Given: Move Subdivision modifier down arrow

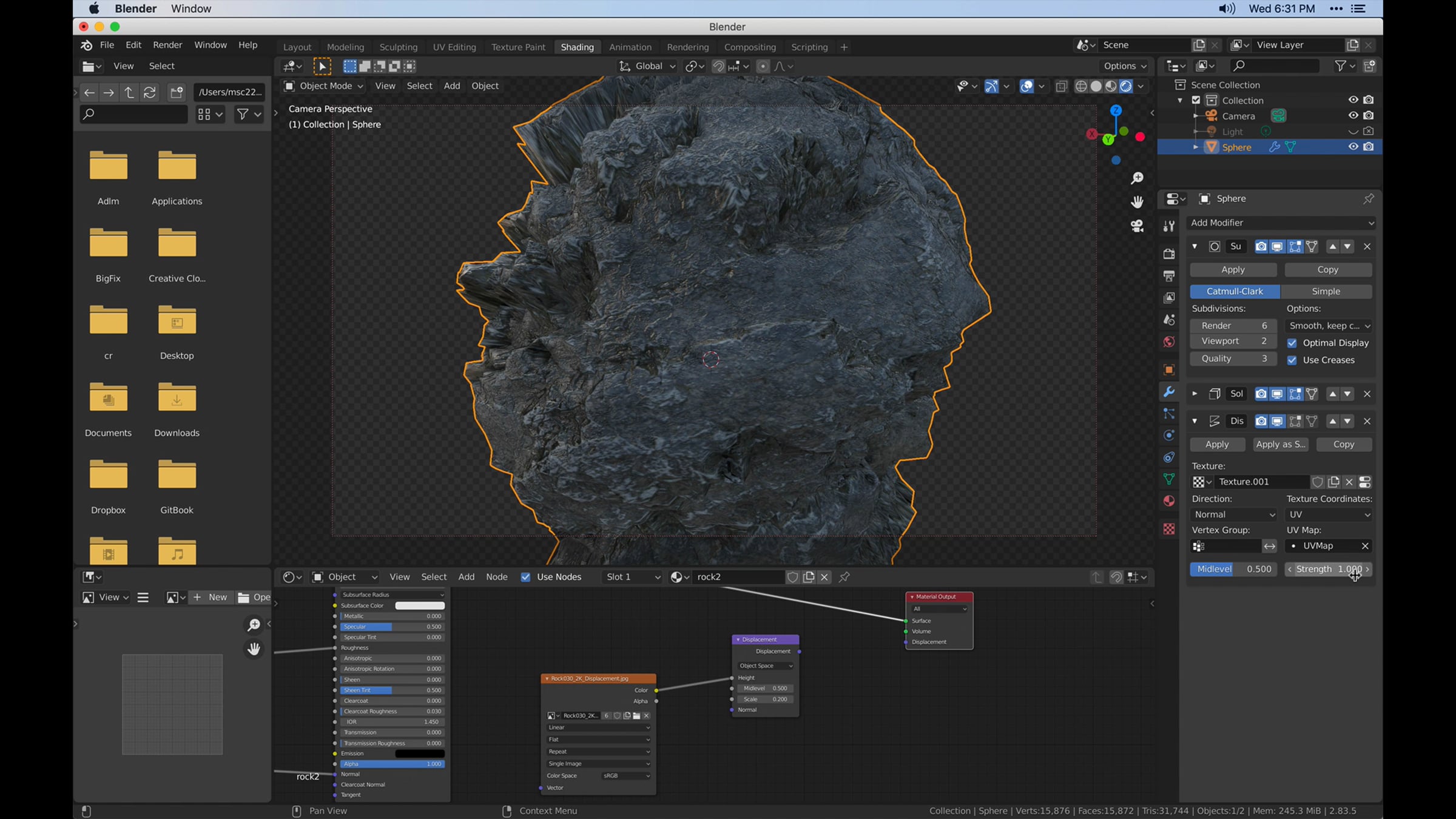Looking at the screenshot, I should pos(1347,246).
